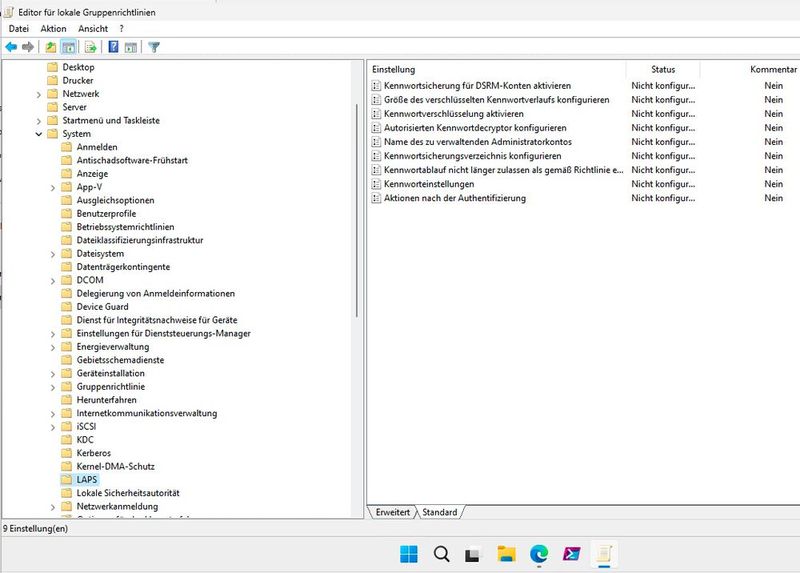Open PowerShell from the taskbar

tap(571, 554)
